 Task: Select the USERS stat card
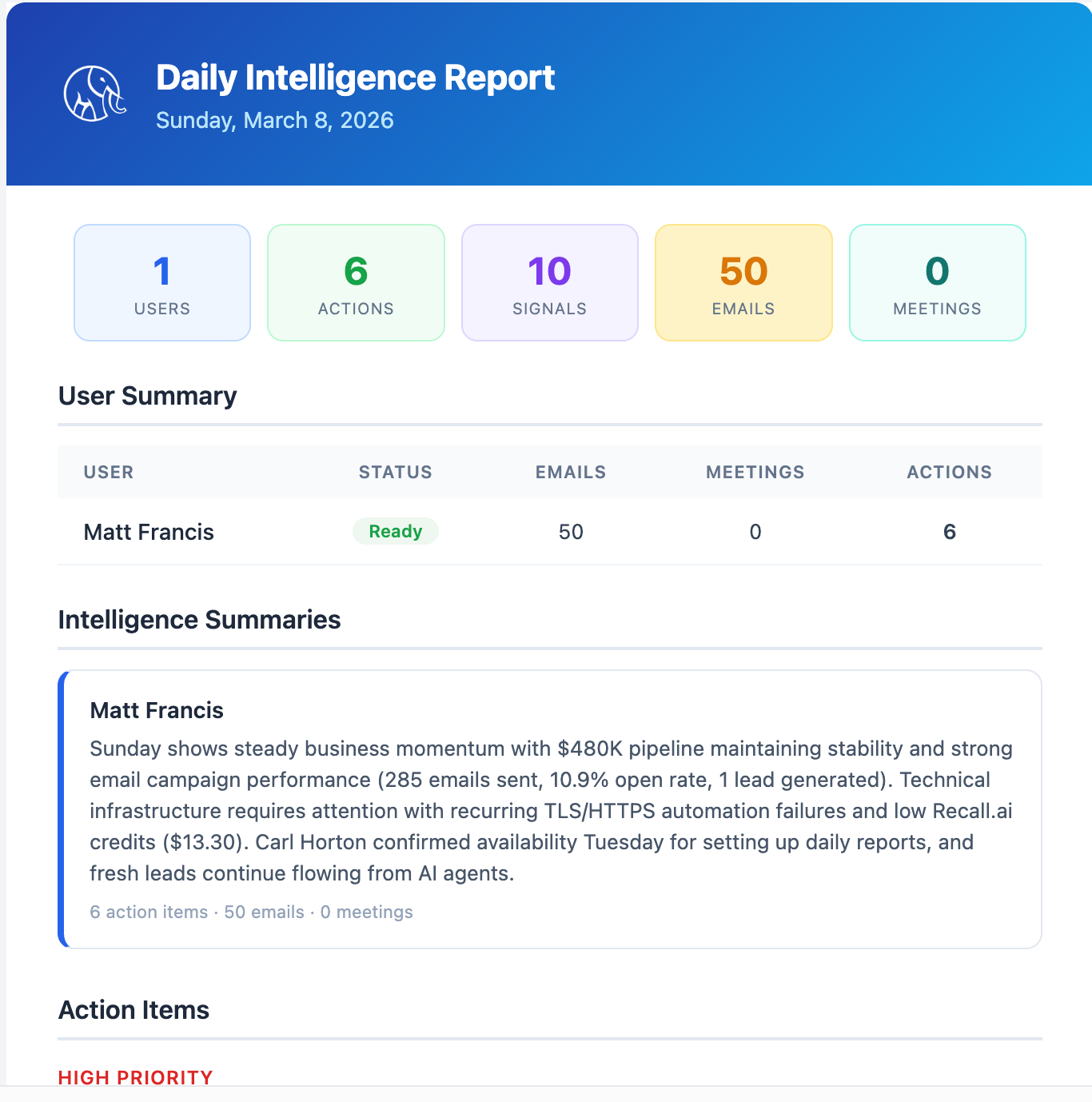coord(161,282)
